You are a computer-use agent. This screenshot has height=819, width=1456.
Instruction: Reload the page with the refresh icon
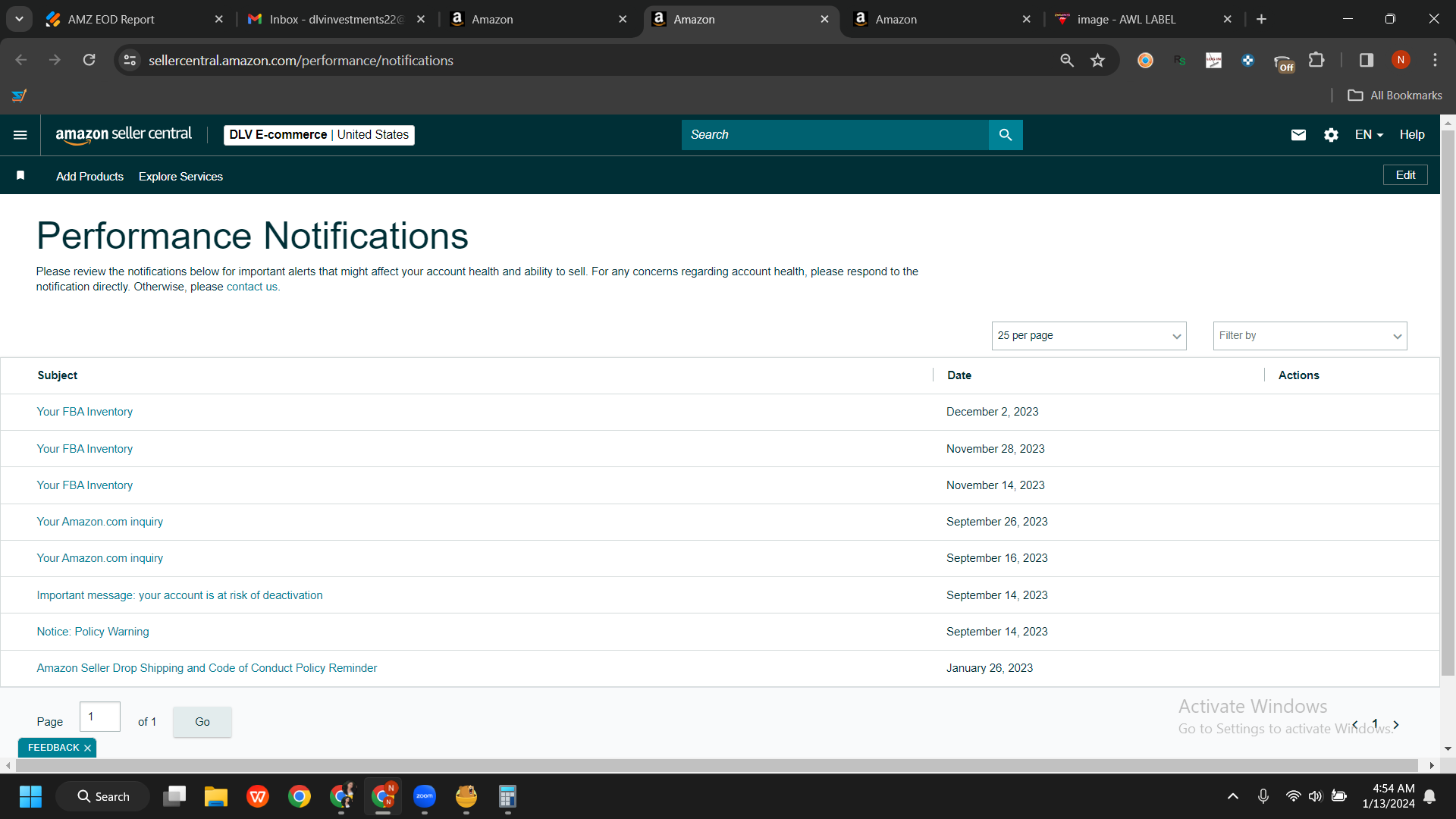point(89,60)
